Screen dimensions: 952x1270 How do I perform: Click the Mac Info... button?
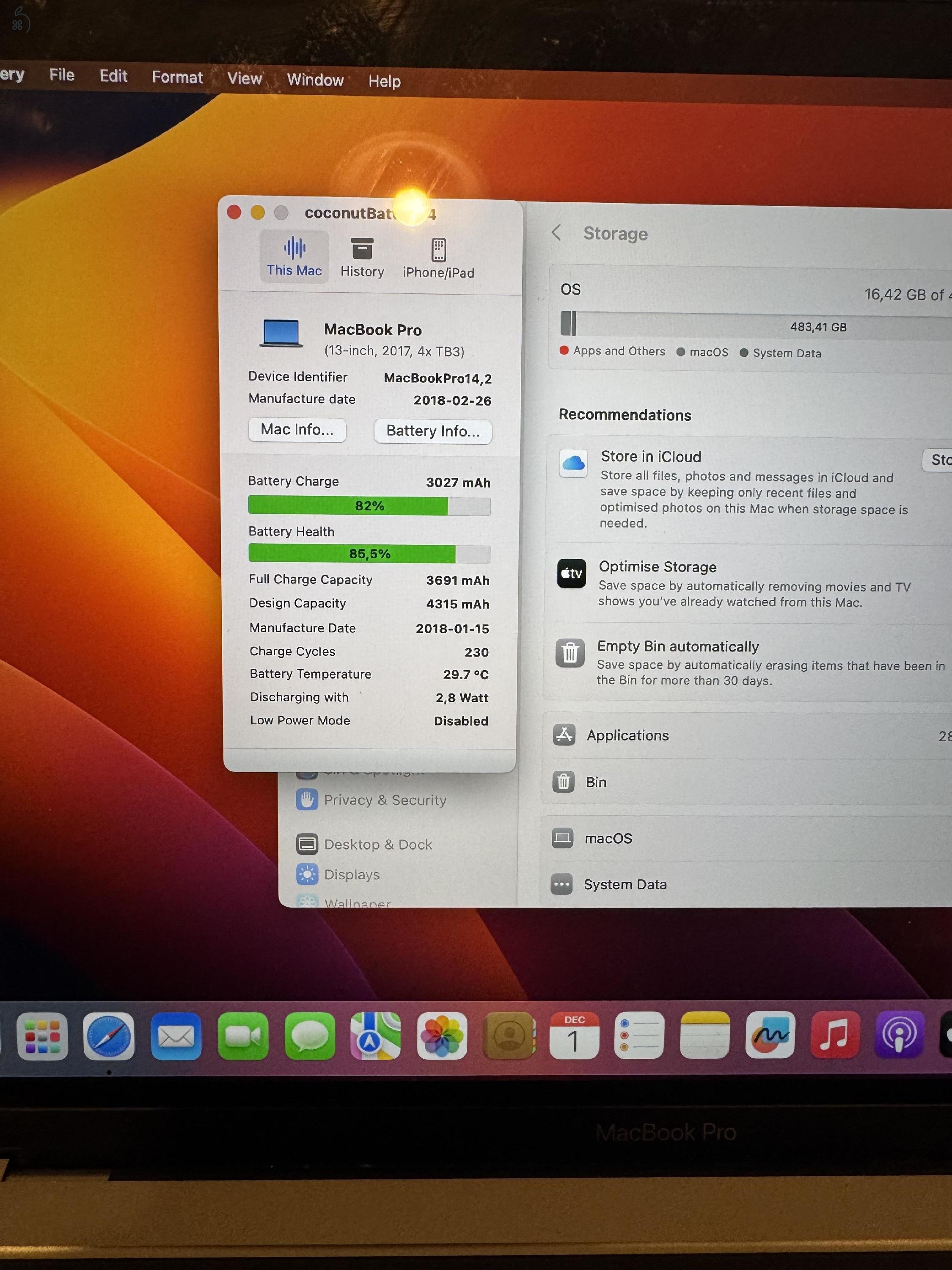point(297,429)
